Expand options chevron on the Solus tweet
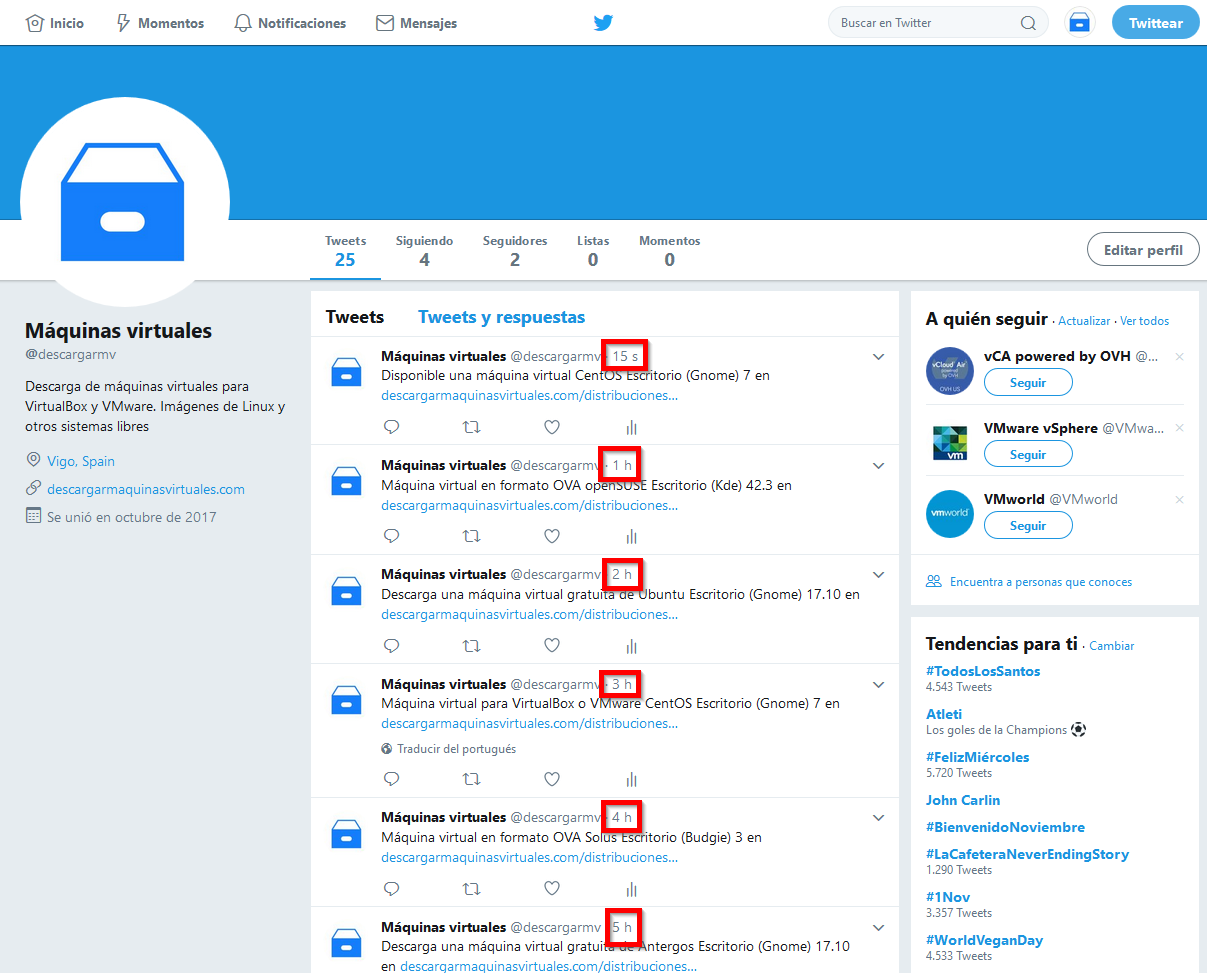 pyautogui.click(x=878, y=818)
